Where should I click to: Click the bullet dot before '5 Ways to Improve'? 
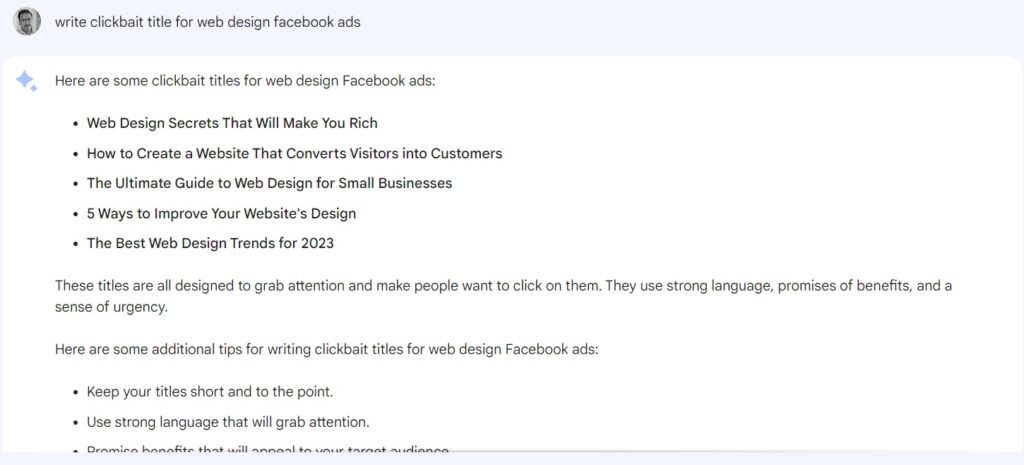(x=76, y=214)
